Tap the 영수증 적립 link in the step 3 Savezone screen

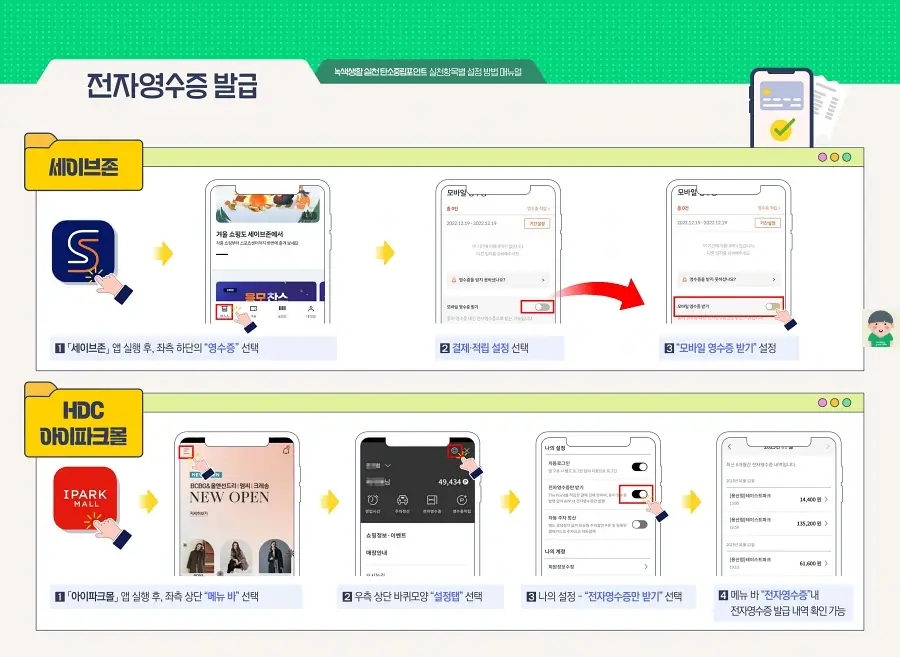coord(769,208)
